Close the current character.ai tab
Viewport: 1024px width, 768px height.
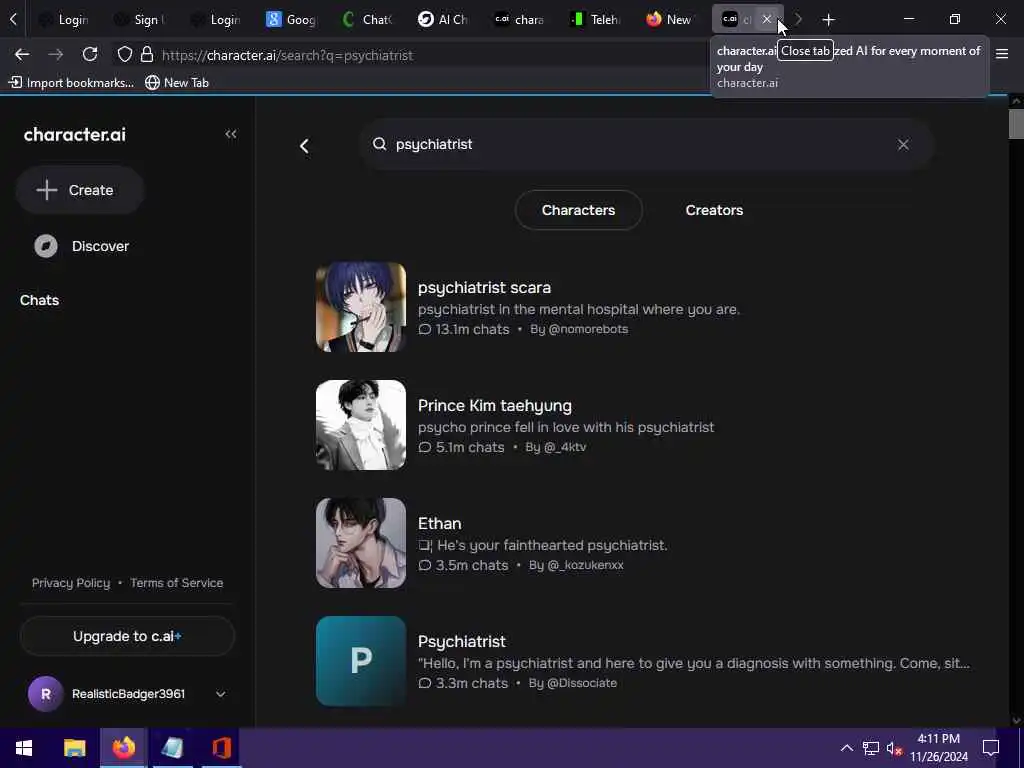pyautogui.click(x=767, y=19)
